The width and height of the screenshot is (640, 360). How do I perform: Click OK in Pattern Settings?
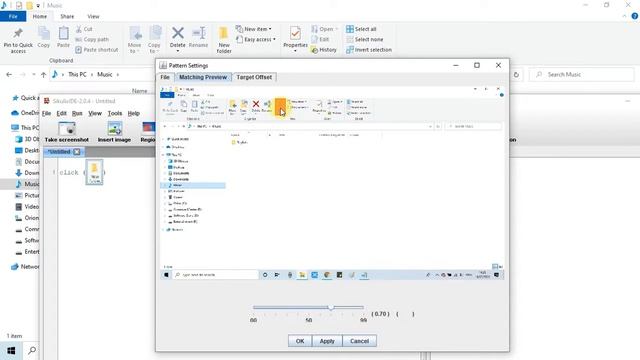pos(300,341)
